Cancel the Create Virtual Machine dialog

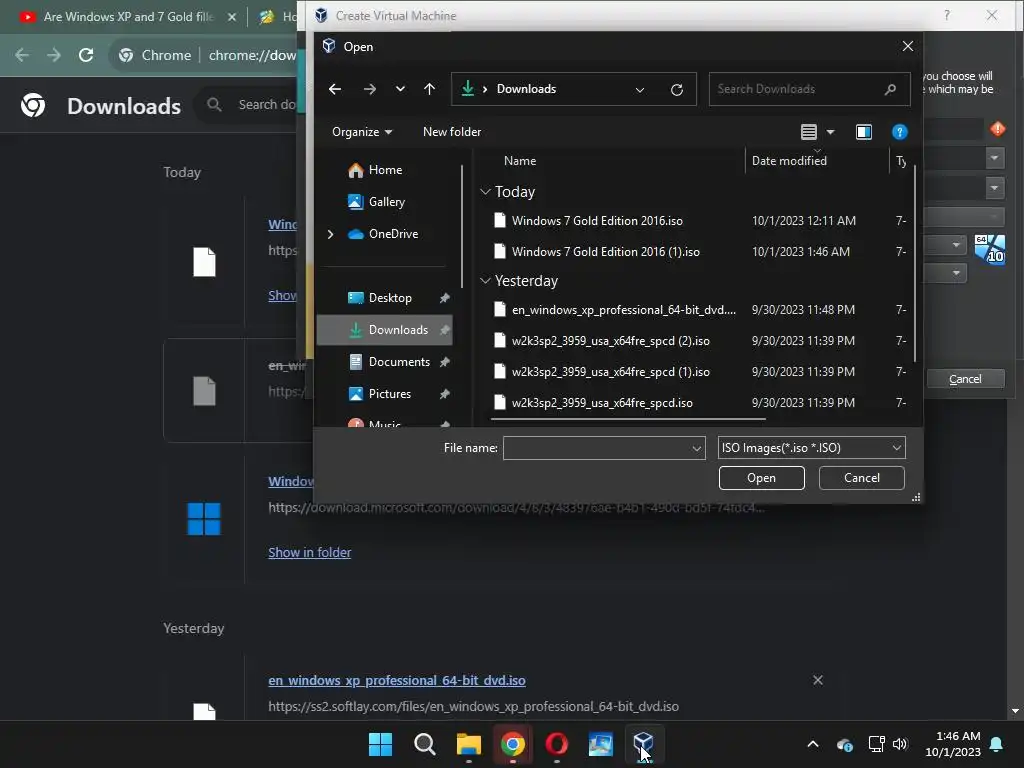[x=965, y=379]
